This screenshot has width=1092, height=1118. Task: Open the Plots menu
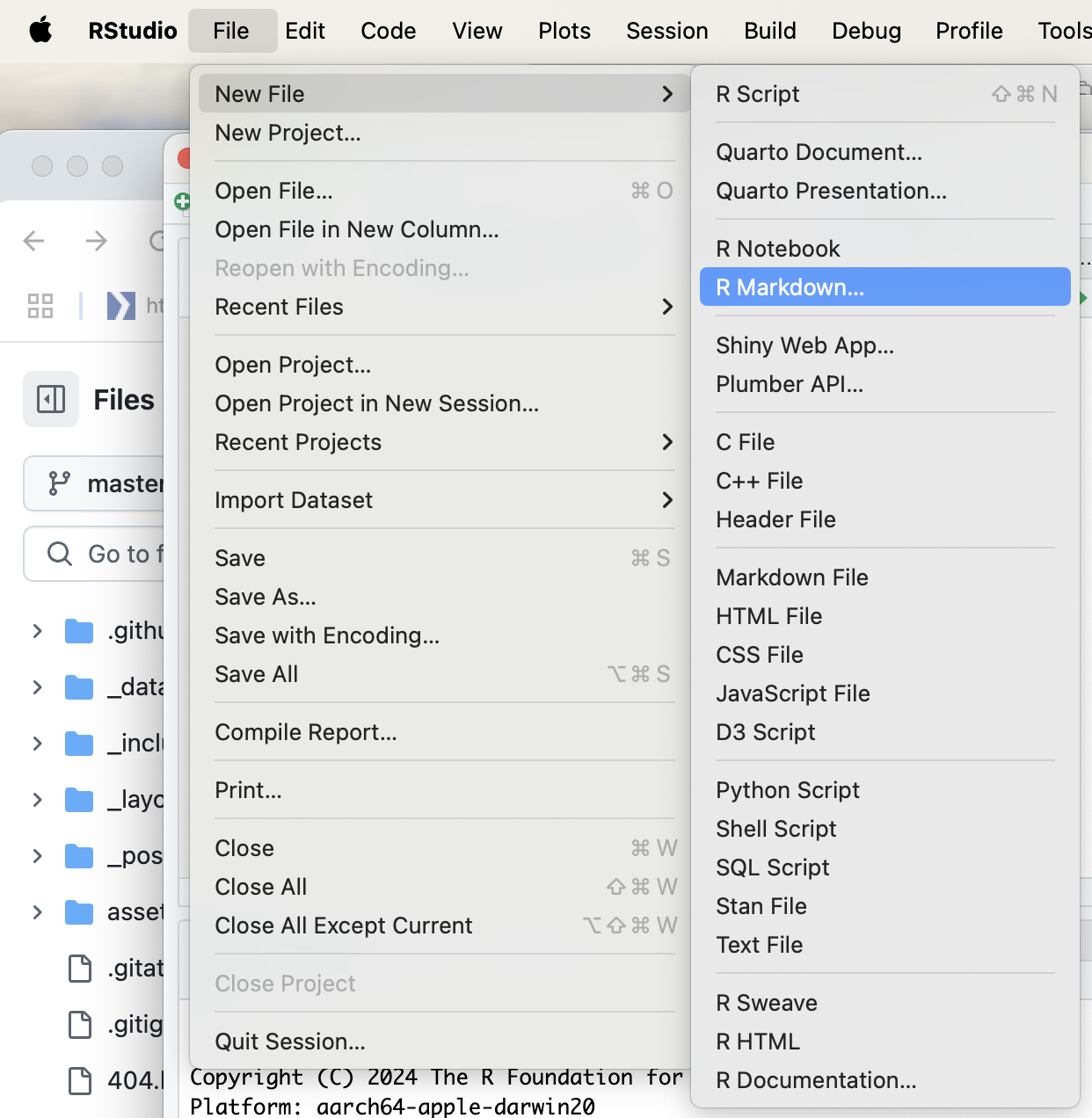point(564,31)
